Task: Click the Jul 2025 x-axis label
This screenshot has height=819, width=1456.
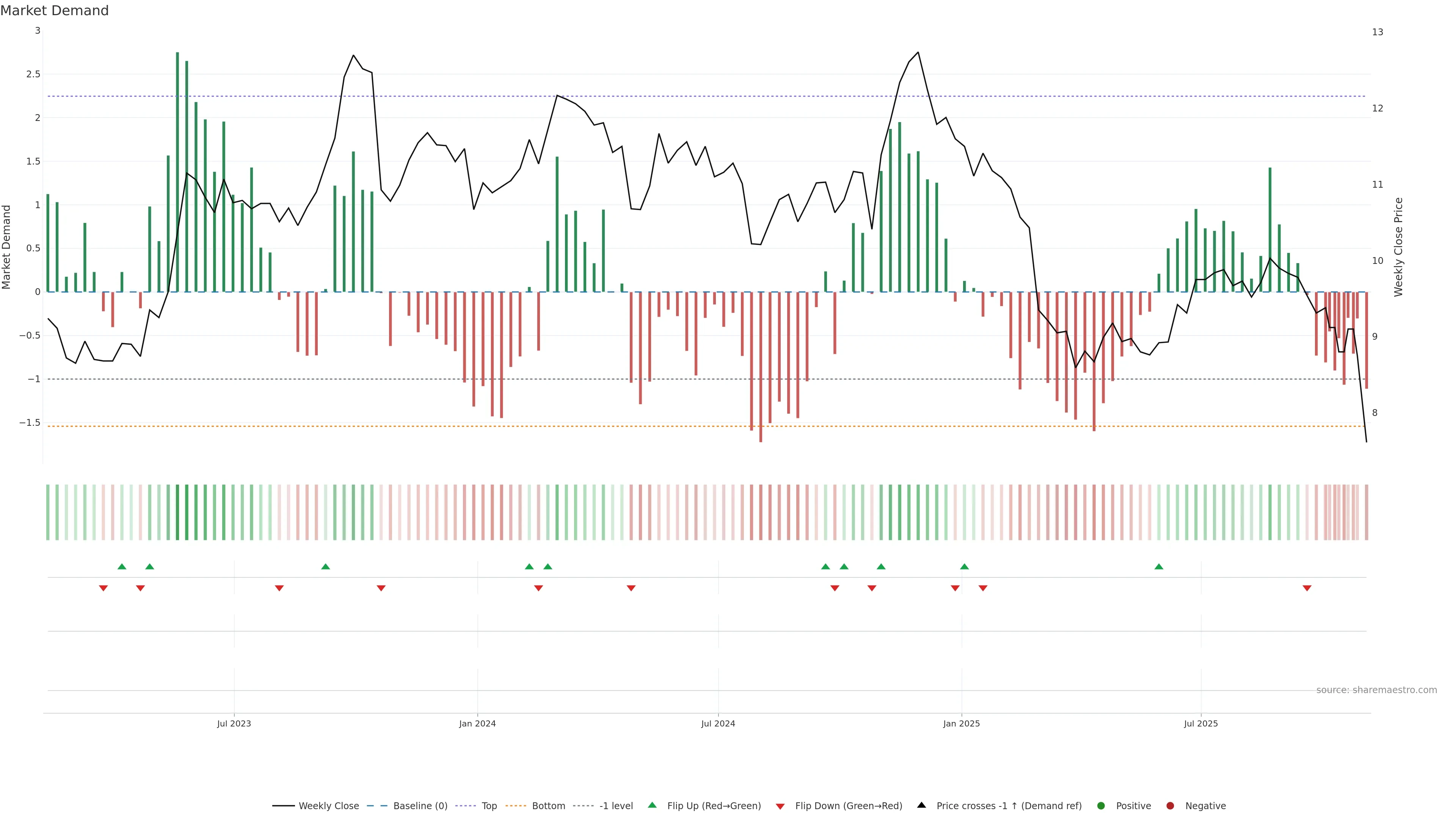Action: (x=1200, y=723)
